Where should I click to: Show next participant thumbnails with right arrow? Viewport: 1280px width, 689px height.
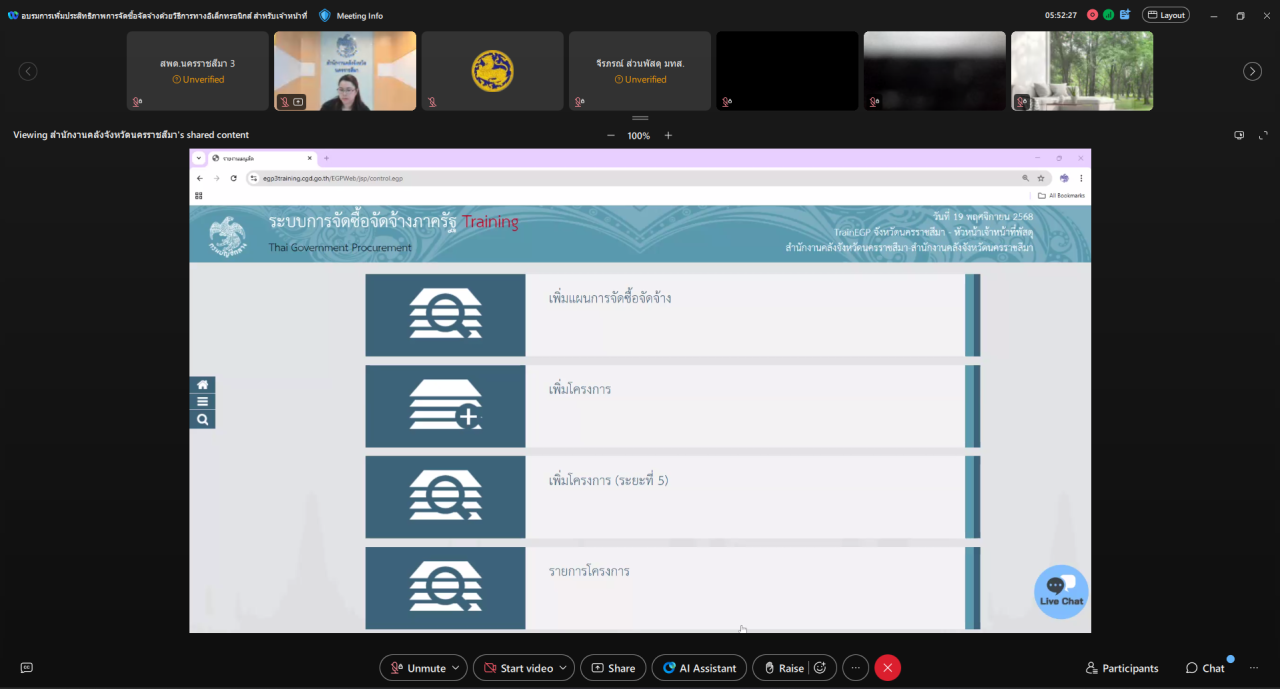pos(1252,71)
